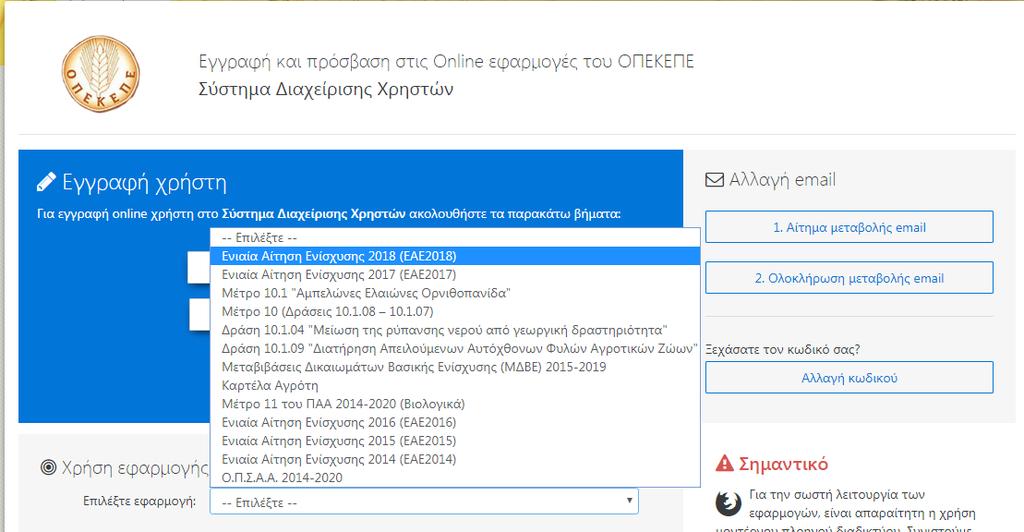Viewport: 1024px width, 532px height.
Task: Click the Σημαντικό heading text
Action: 783,463
